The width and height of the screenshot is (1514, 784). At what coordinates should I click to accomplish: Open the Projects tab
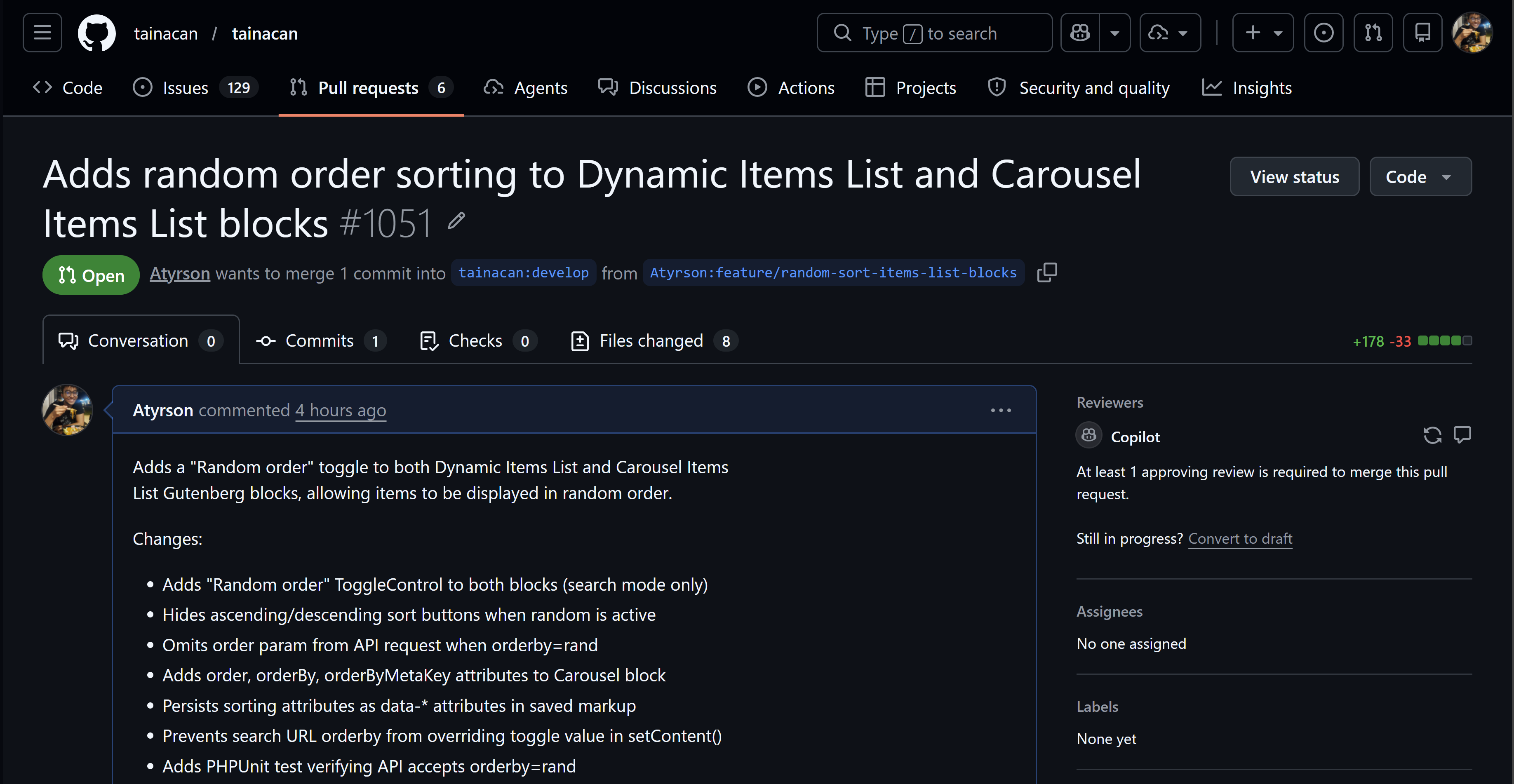tap(910, 87)
